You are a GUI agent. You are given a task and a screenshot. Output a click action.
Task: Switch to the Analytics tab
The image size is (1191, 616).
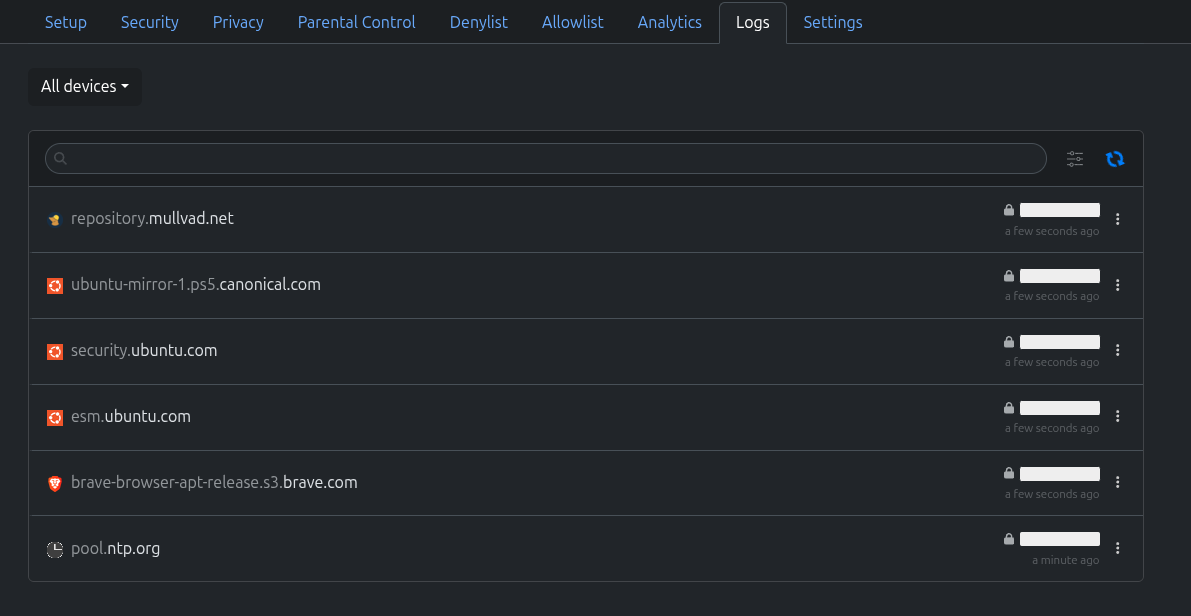pos(669,22)
